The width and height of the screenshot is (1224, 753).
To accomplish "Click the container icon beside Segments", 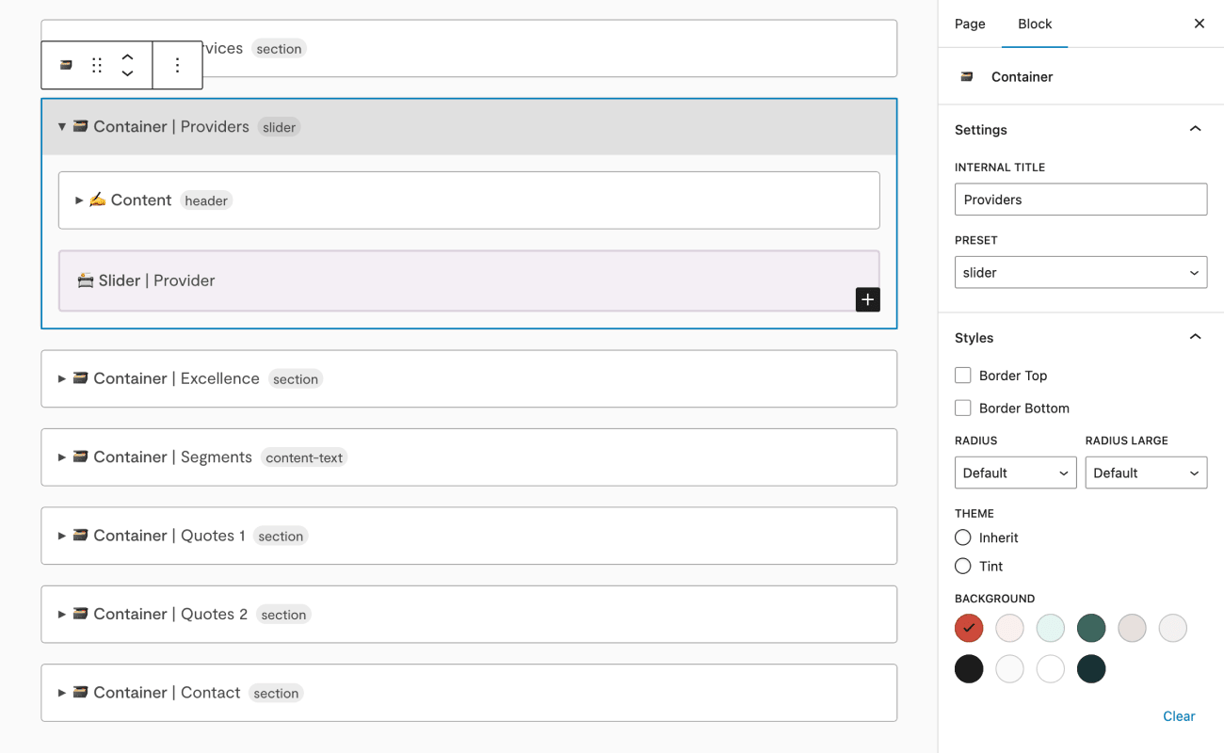I will [80, 456].
